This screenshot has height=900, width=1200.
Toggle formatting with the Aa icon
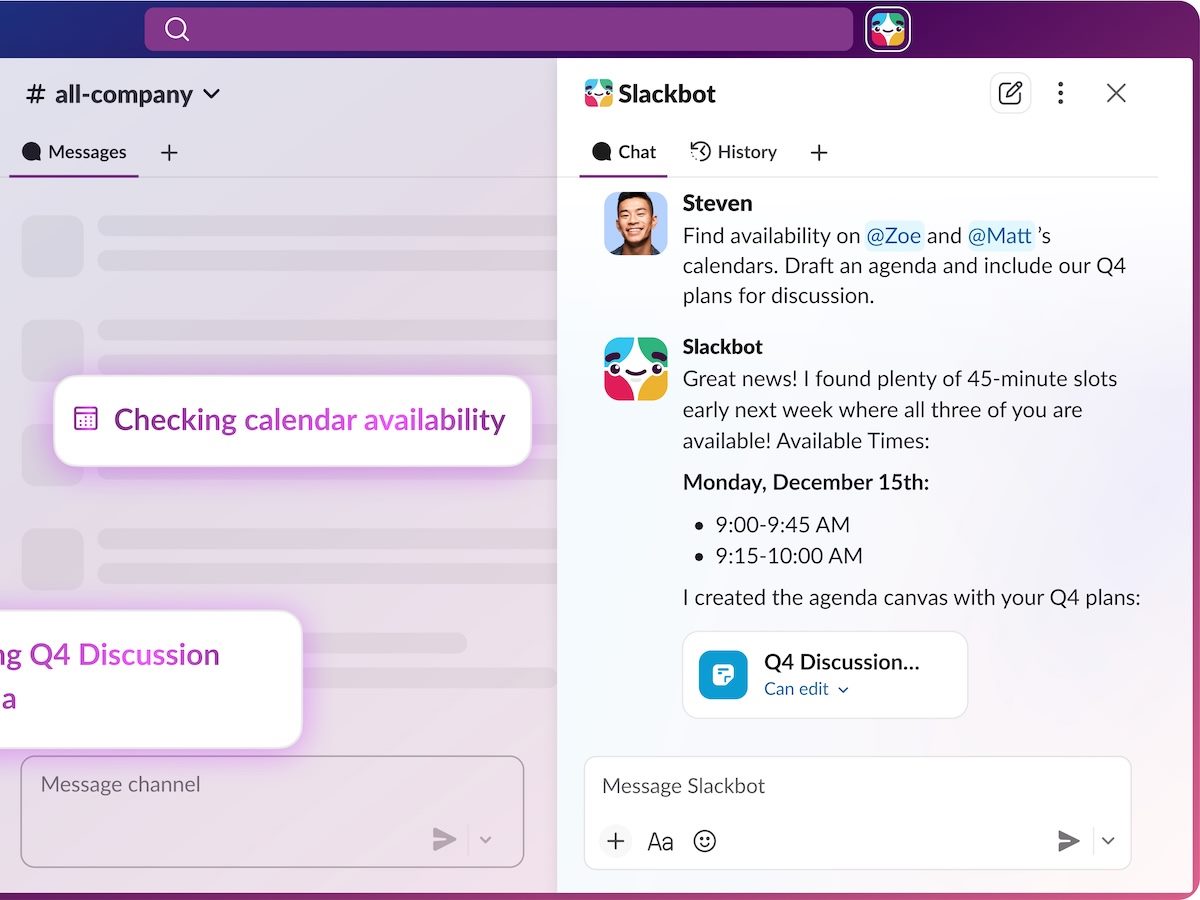pos(660,841)
